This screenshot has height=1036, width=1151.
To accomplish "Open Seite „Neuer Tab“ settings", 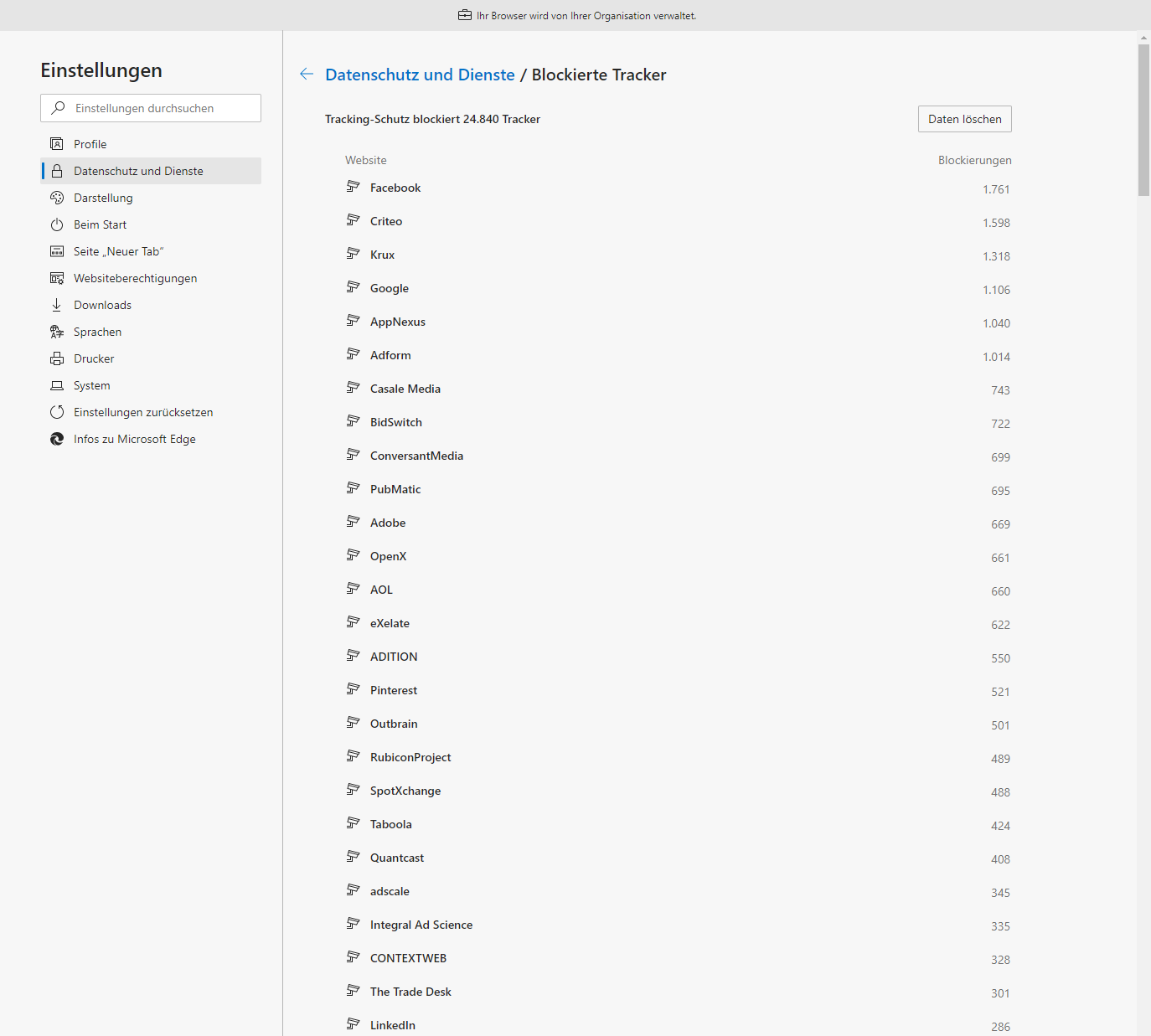I will (x=118, y=251).
